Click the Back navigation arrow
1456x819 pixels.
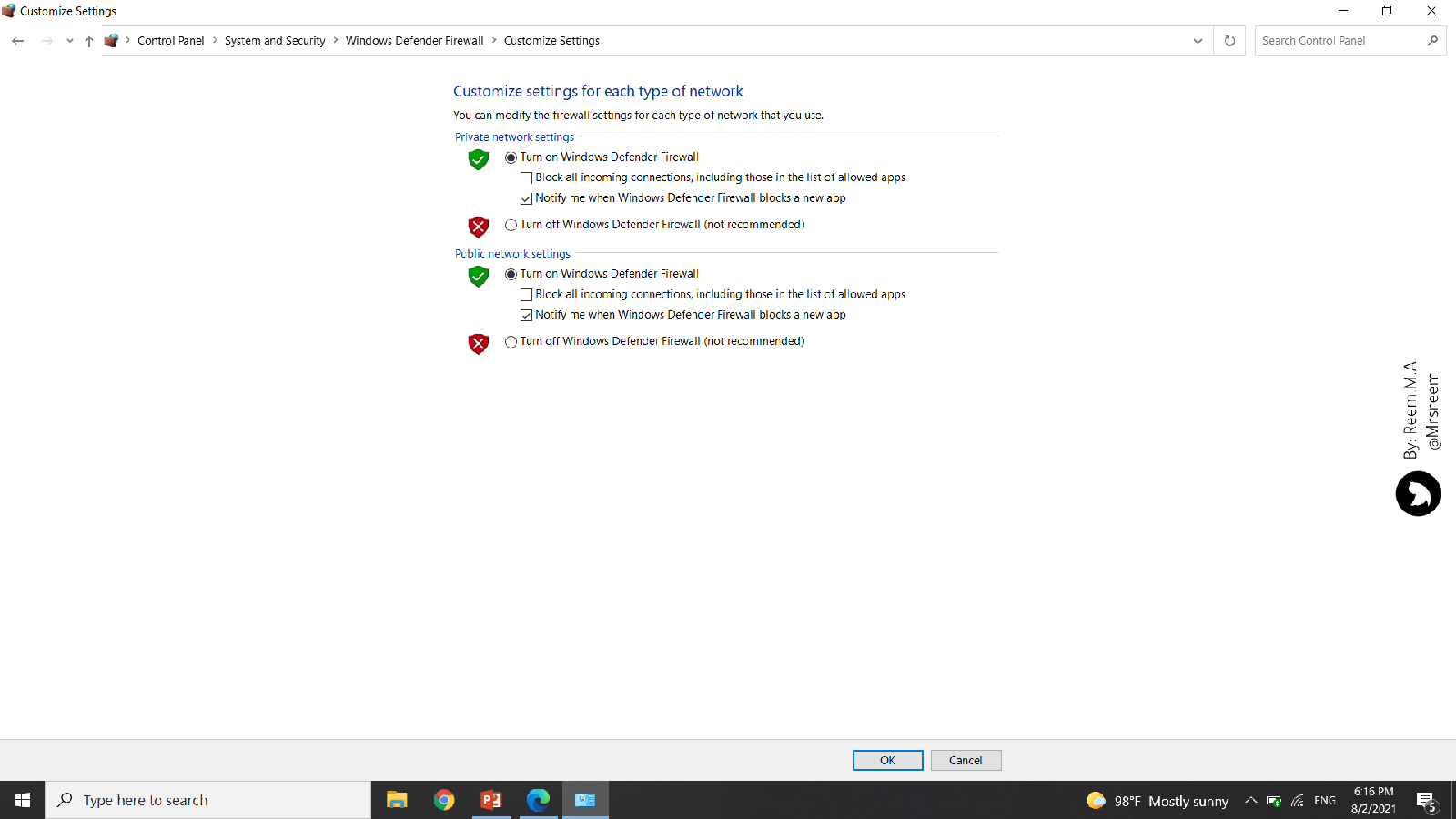(18, 41)
